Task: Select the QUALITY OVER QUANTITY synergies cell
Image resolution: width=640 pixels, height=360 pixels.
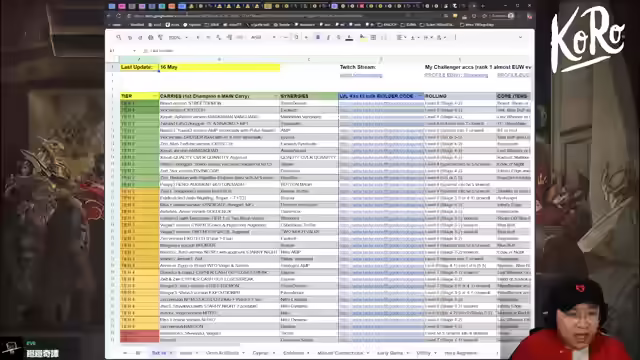Action: click(x=309, y=157)
